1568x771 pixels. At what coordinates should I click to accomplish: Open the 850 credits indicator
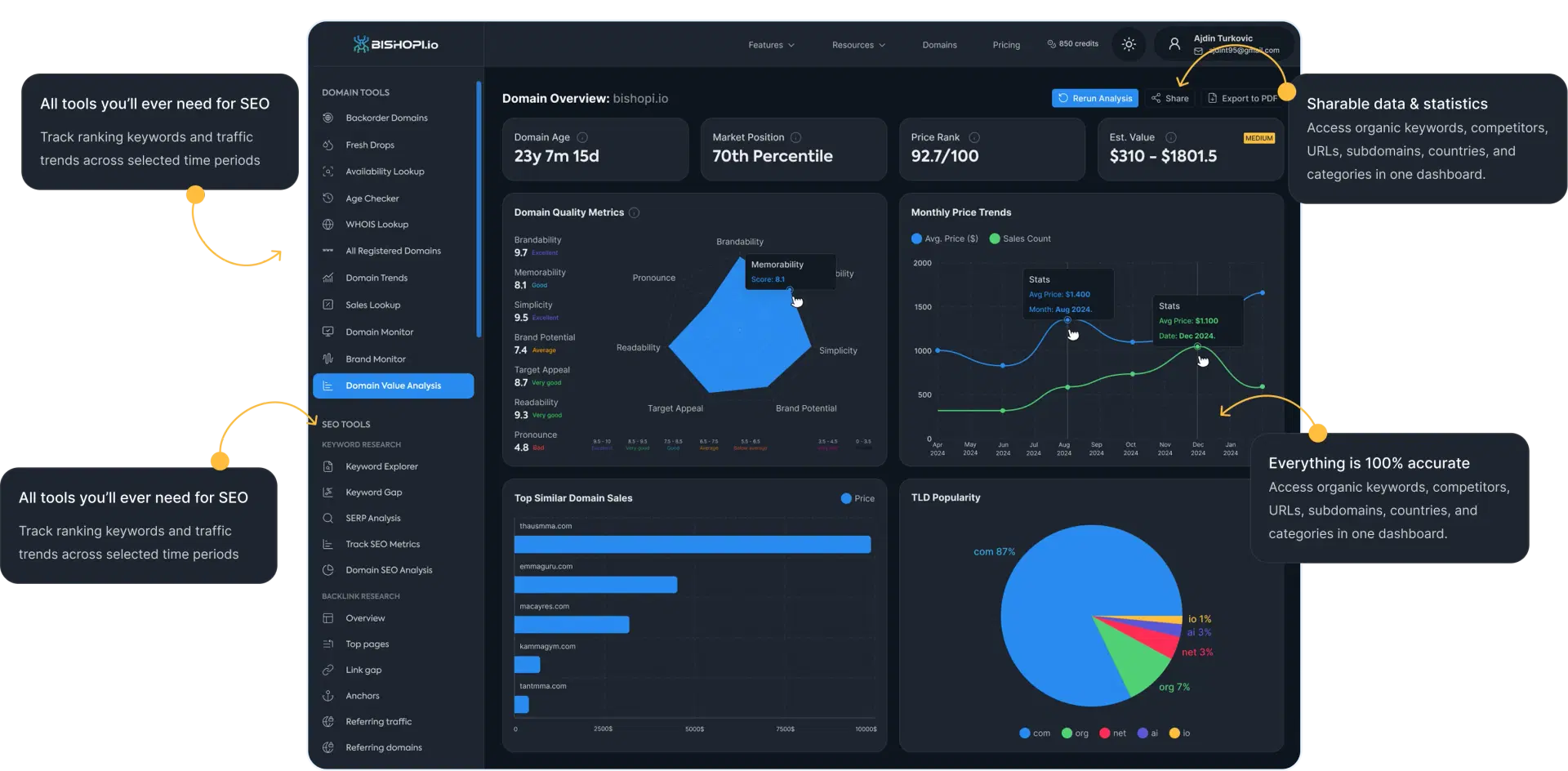click(1072, 44)
